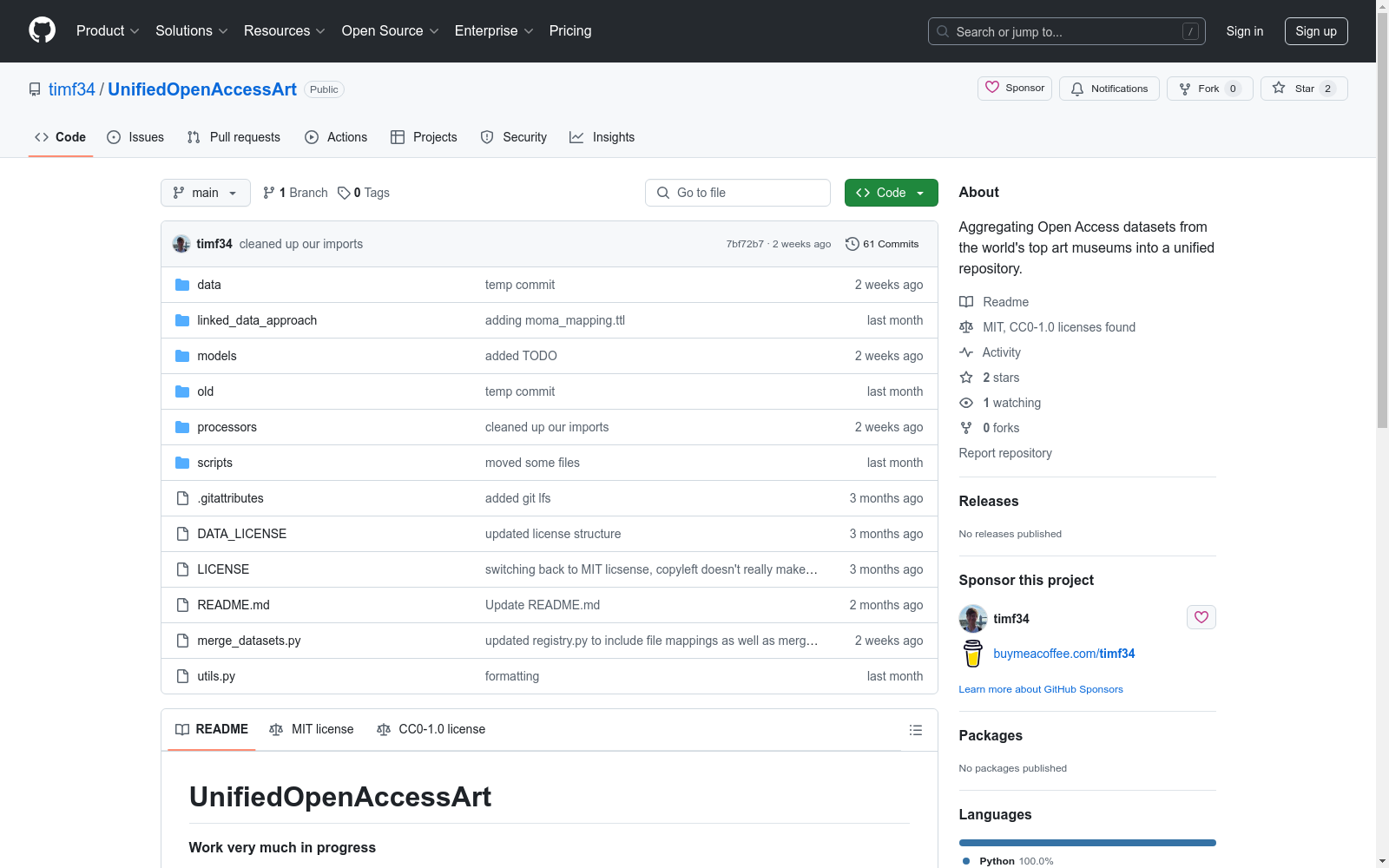Open the README.md file
Viewport: 1389px width, 868px height.
coord(234,605)
